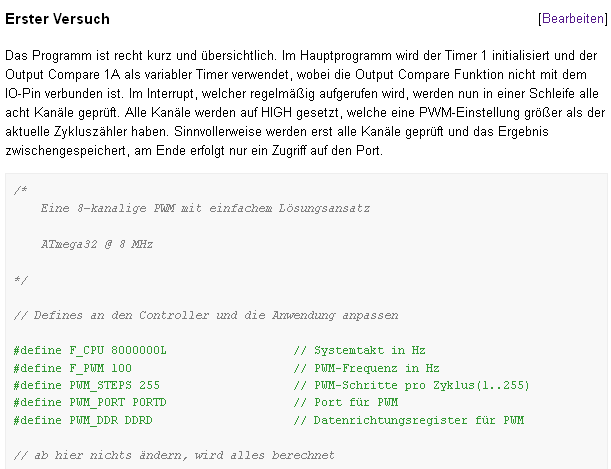Click the PWM_PORT PORTD define line
The image size is (611, 469).
(x=90, y=402)
